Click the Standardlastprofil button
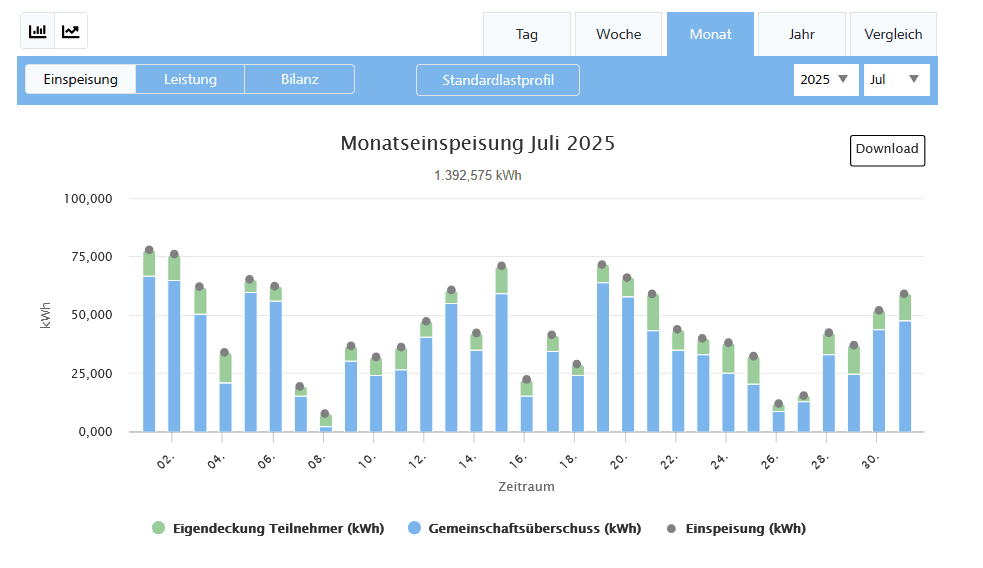This screenshot has height=568, width=983. pyautogui.click(x=498, y=80)
